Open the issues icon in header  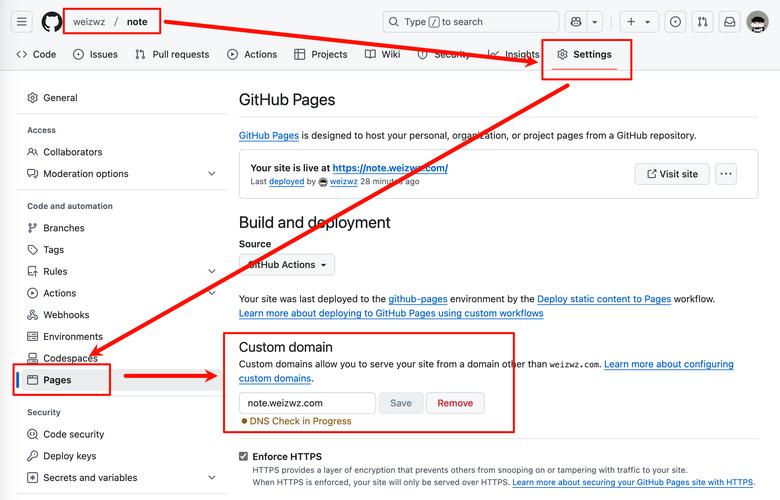tap(676, 22)
